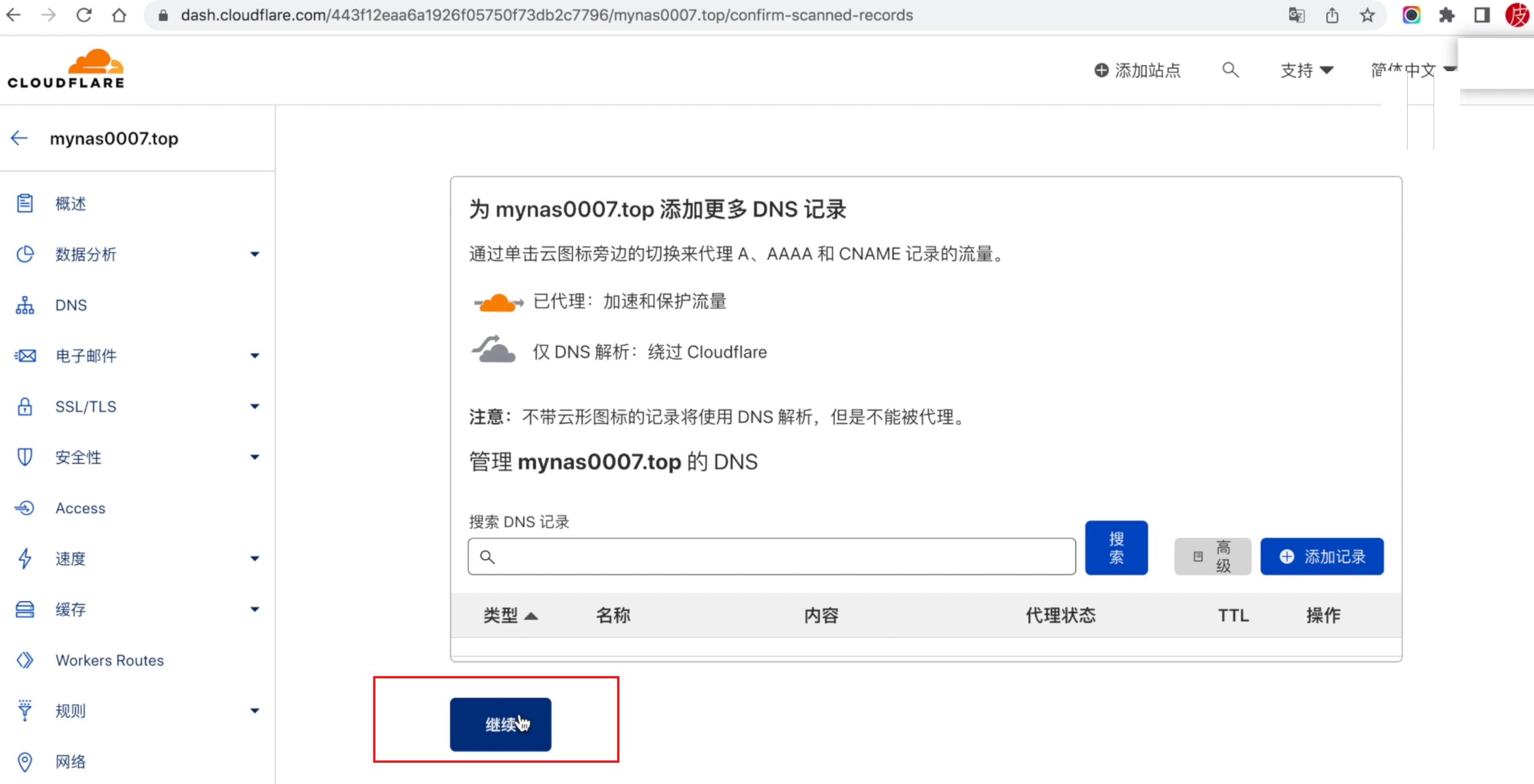The image size is (1534, 784).
Task: Click the 继续 button
Action: pyautogui.click(x=500, y=724)
